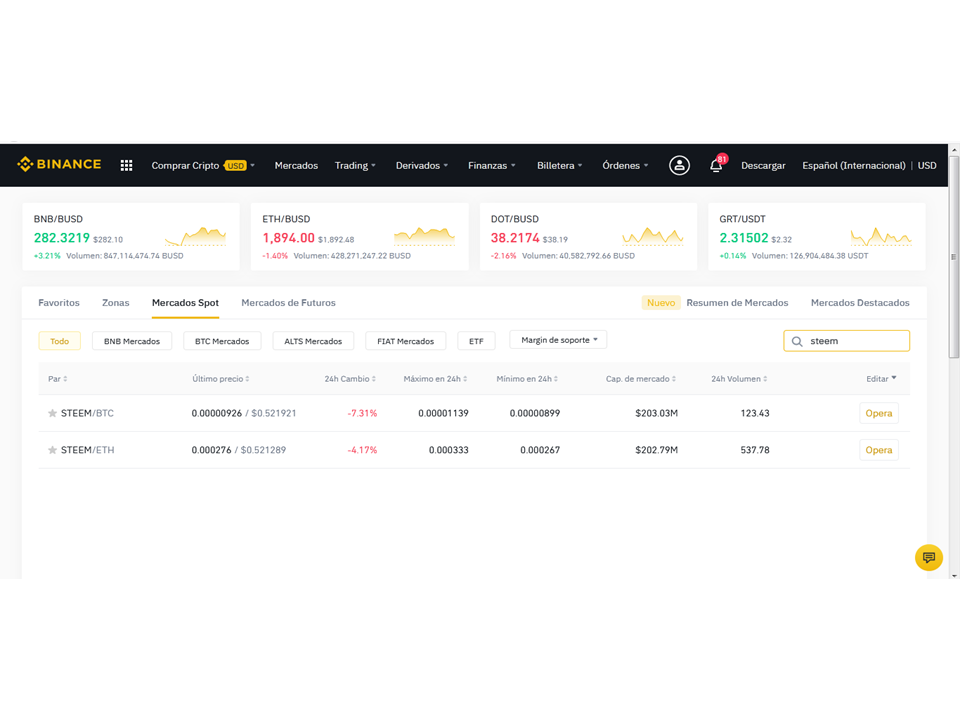Change language Español (Internacional)
Image resolution: width=960 pixels, height=720 pixels.
(x=853, y=165)
